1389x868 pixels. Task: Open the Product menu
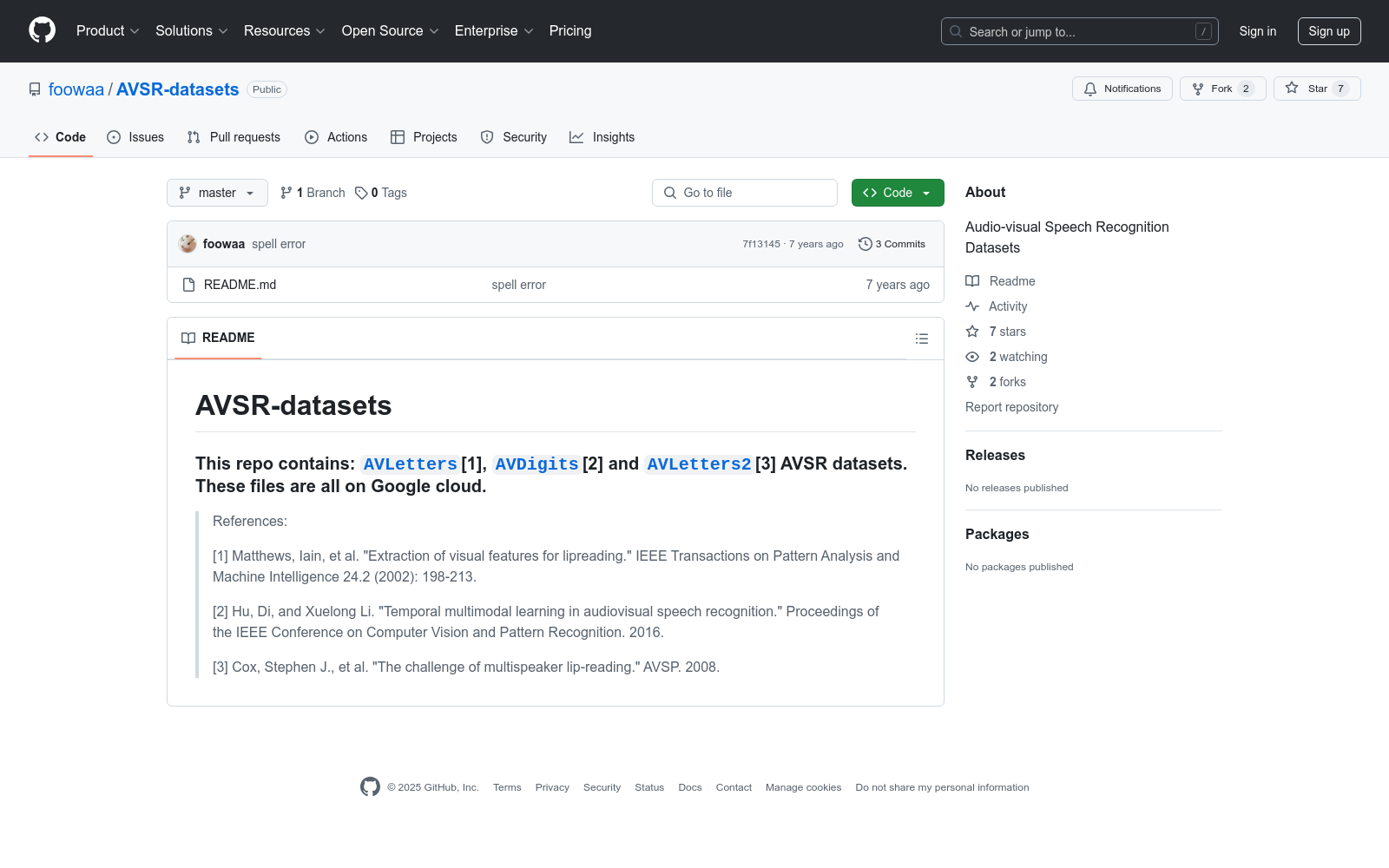108,31
